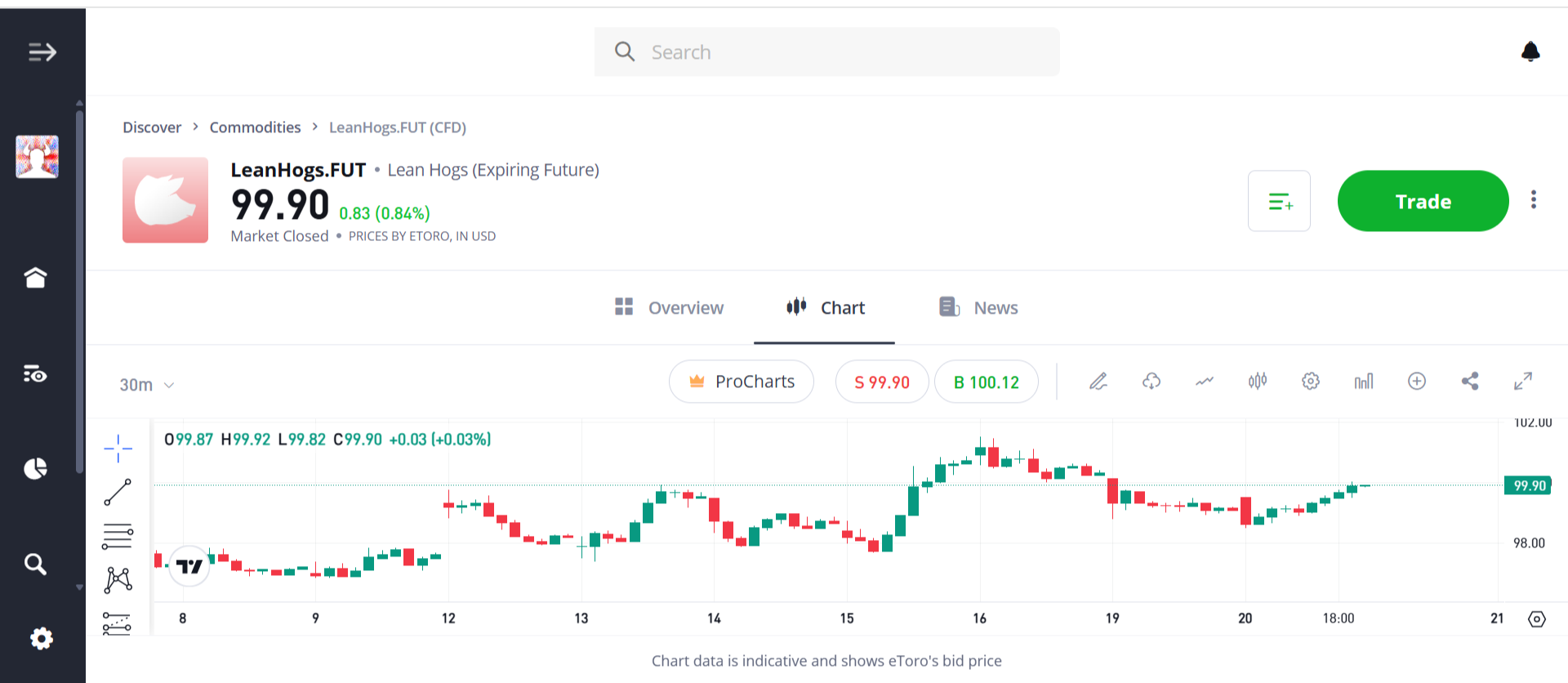Select the horizontal lines Fibonacci tool

pos(118,536)
